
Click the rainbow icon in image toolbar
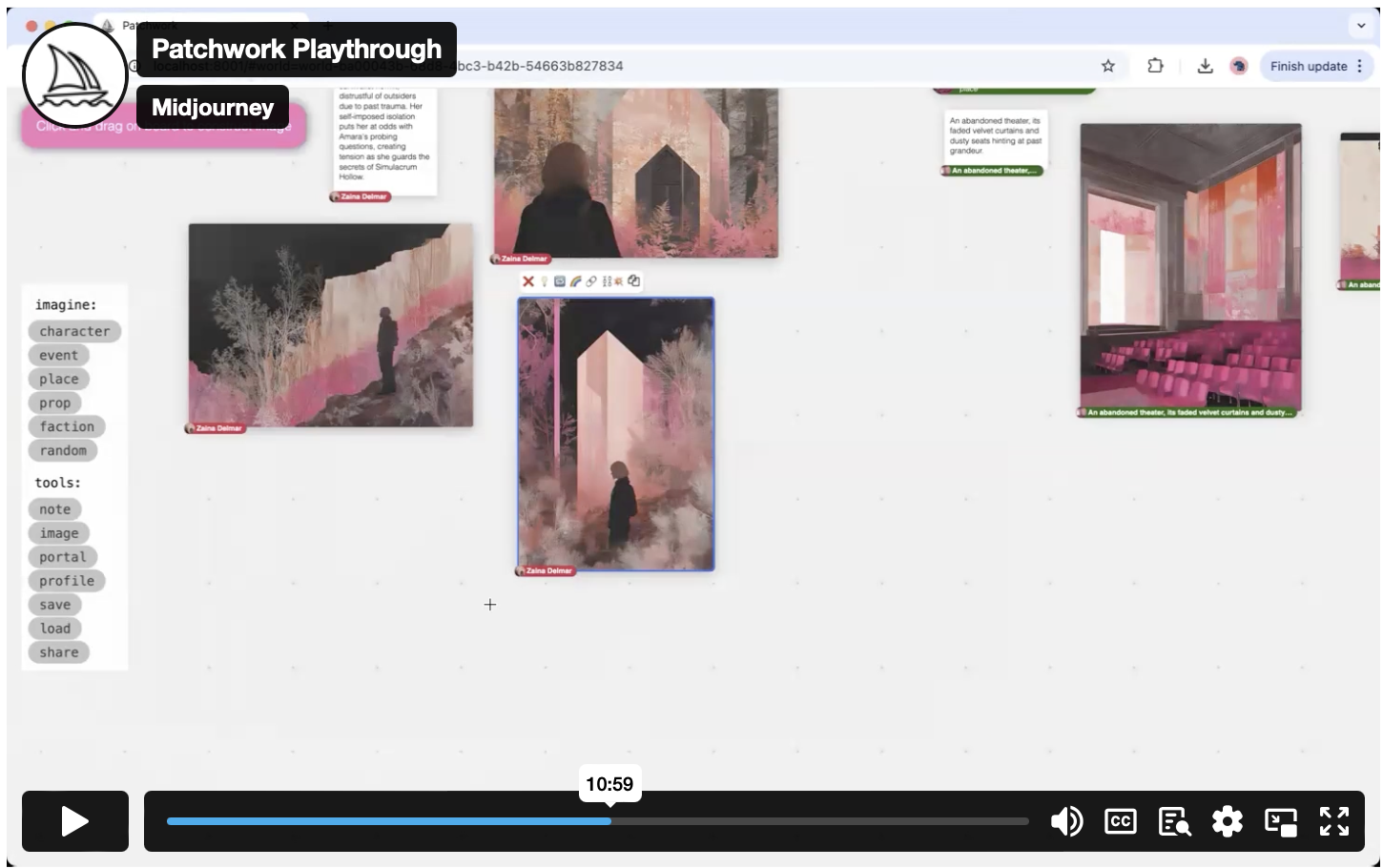pyautogui.click(x=575, y=281)
